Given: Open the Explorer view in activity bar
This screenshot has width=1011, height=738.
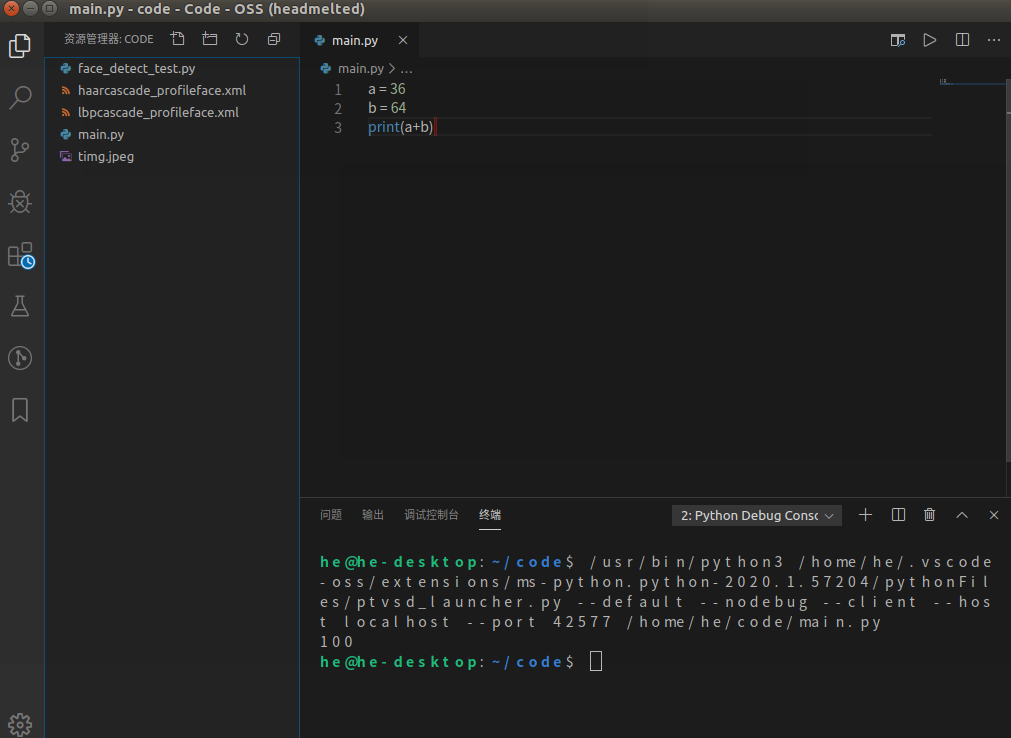Looking at the screenshot, I should [x=20, y=46].
